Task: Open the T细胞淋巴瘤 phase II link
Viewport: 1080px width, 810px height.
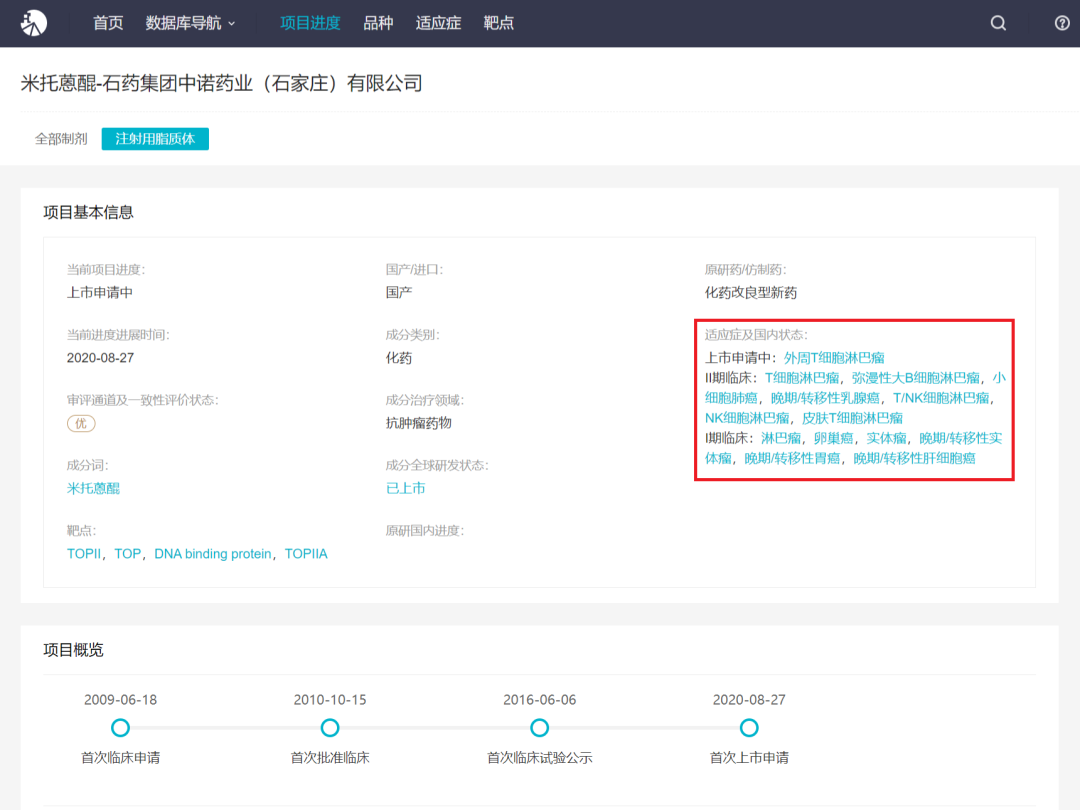Action: 802,377
